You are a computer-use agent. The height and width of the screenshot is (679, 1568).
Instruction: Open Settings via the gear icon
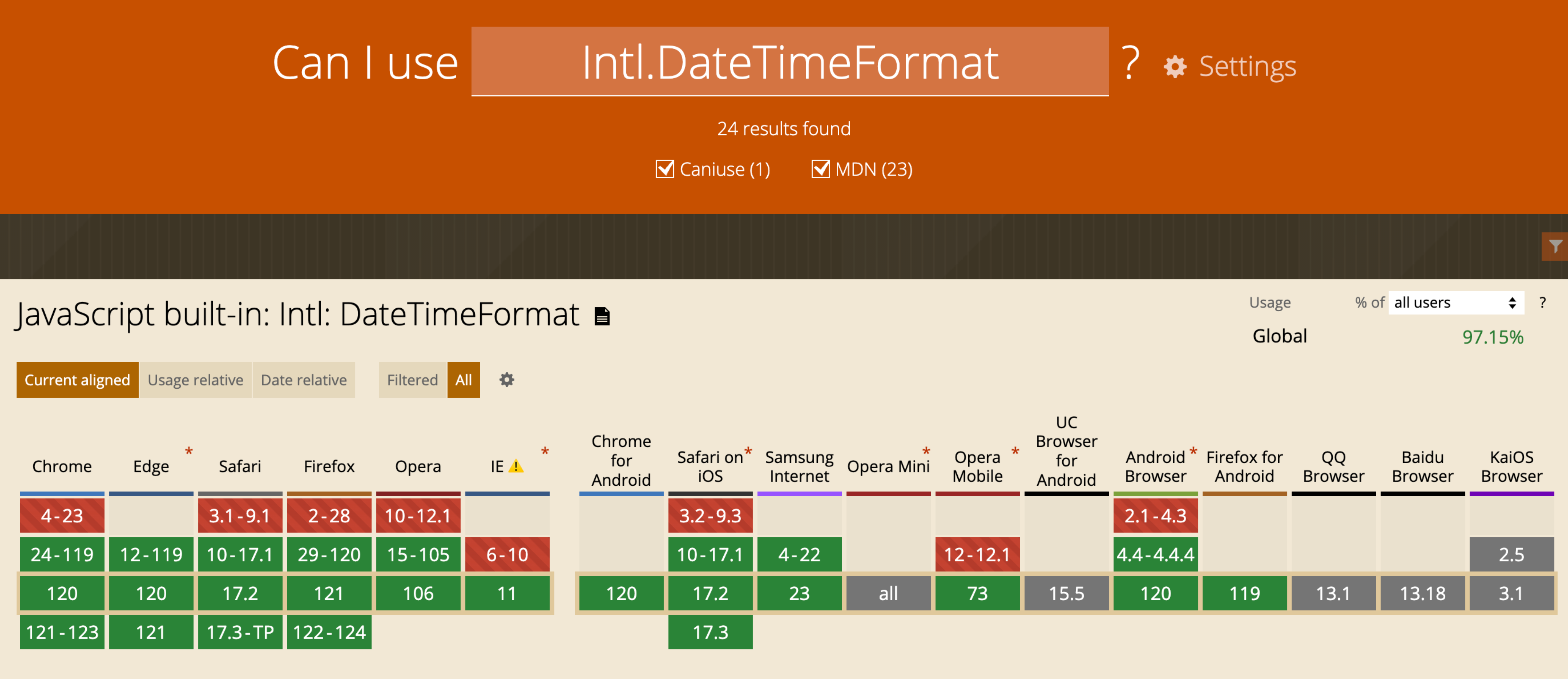click(1175, 66)
